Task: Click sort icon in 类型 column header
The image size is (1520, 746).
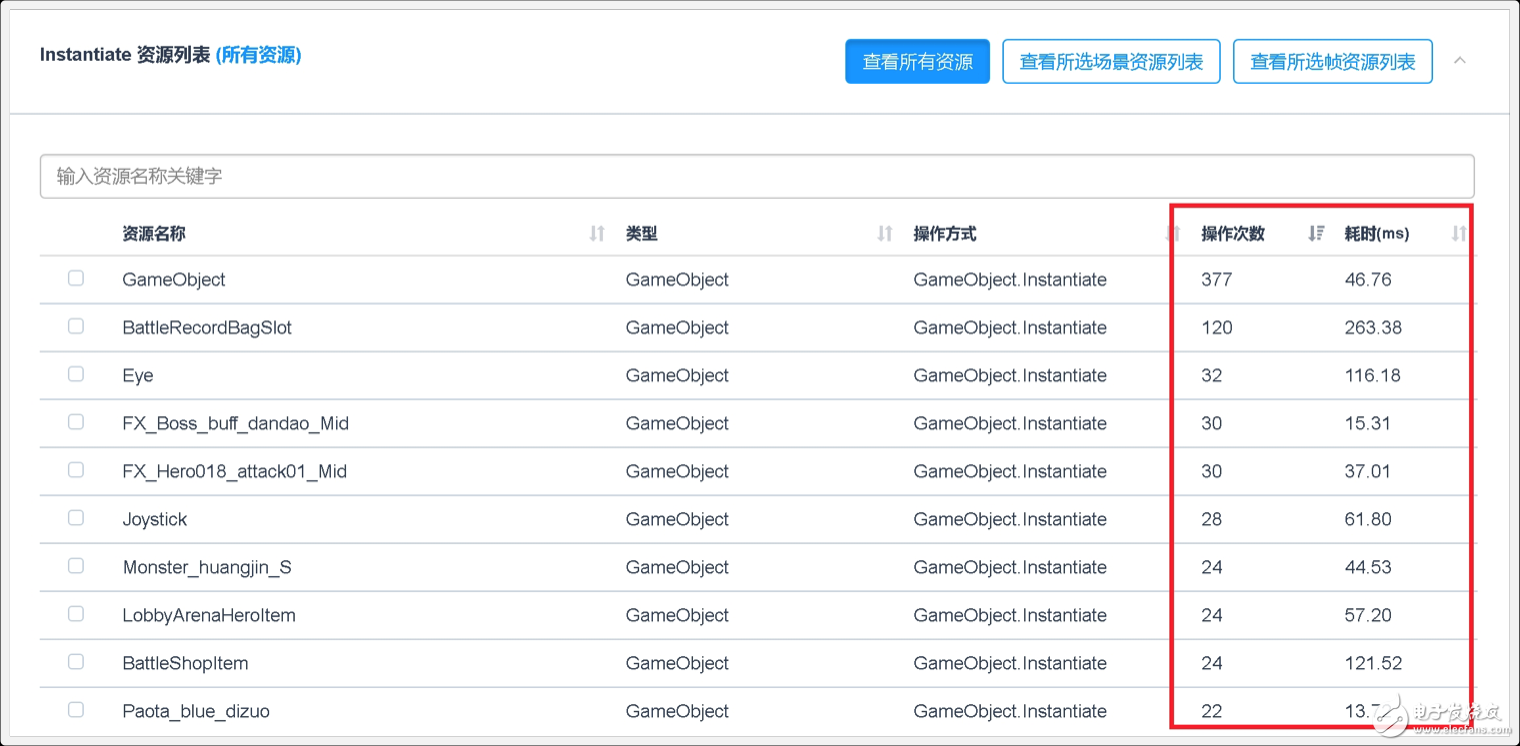Action: pos(885,234)
